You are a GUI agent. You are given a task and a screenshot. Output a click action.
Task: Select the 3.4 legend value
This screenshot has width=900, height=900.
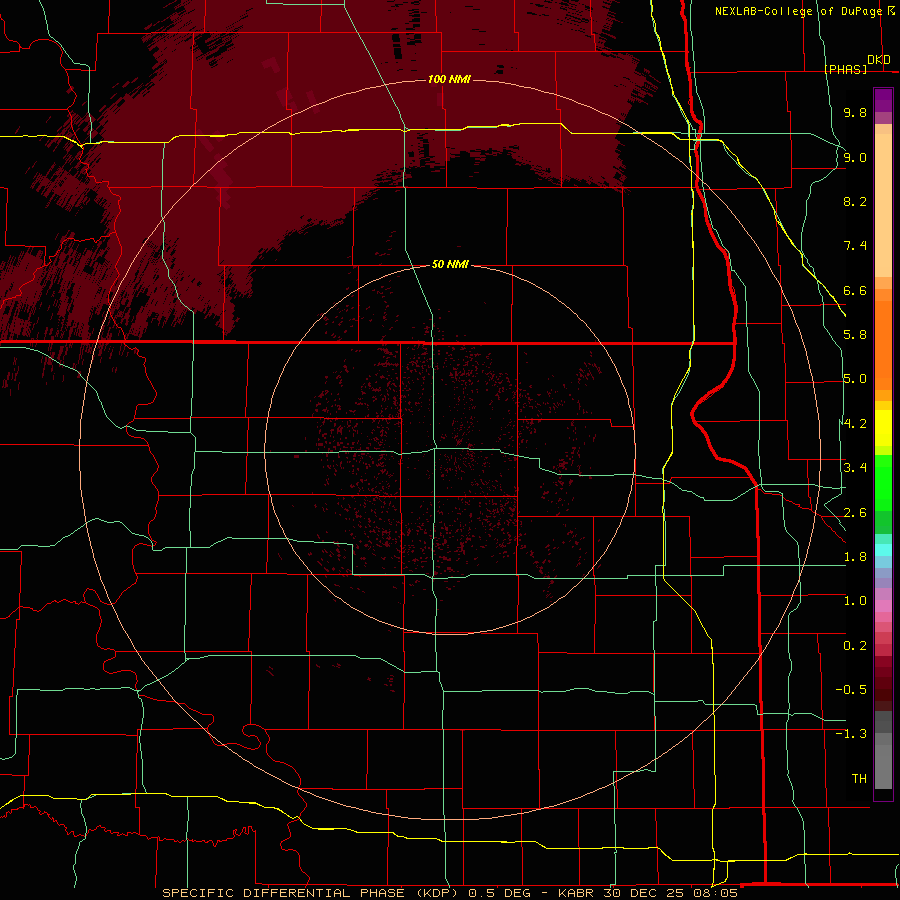(855, 468)
